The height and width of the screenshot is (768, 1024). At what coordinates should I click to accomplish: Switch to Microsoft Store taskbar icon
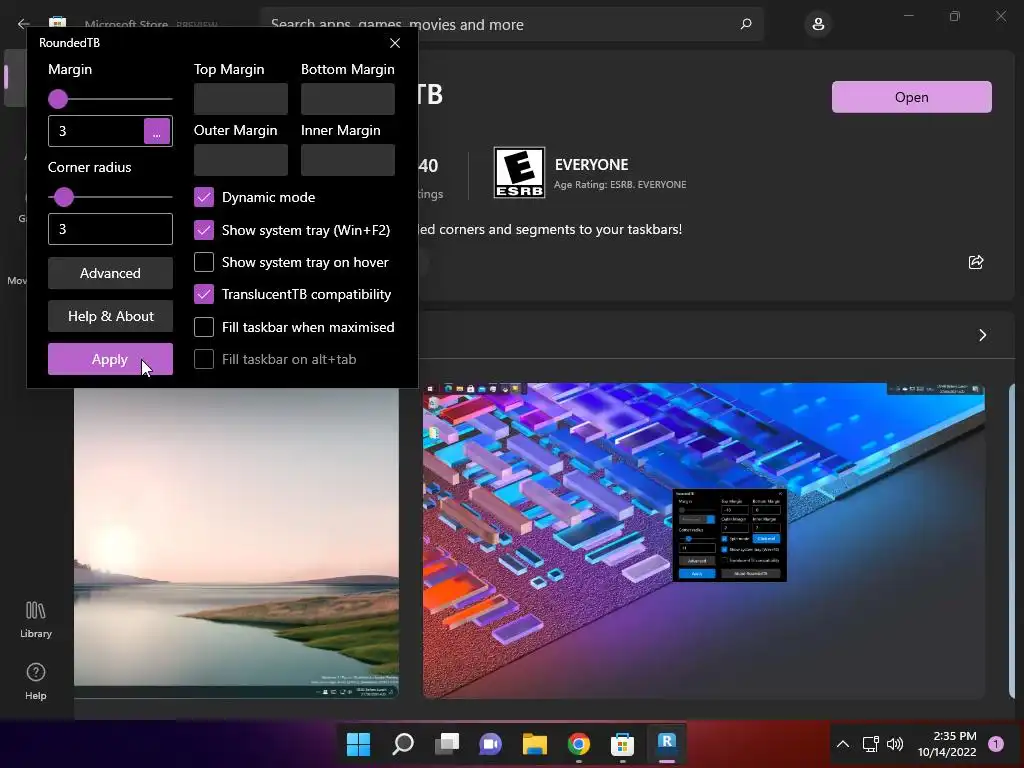click(x=622, y=744)
